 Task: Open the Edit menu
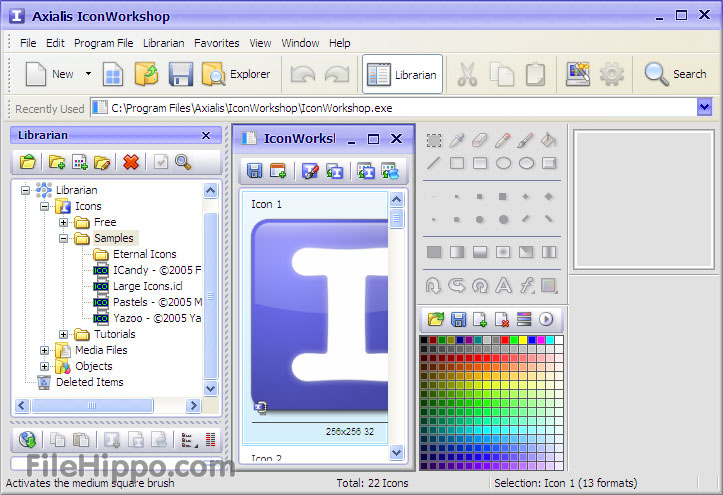pyautogui.click(x=55, y=43)
